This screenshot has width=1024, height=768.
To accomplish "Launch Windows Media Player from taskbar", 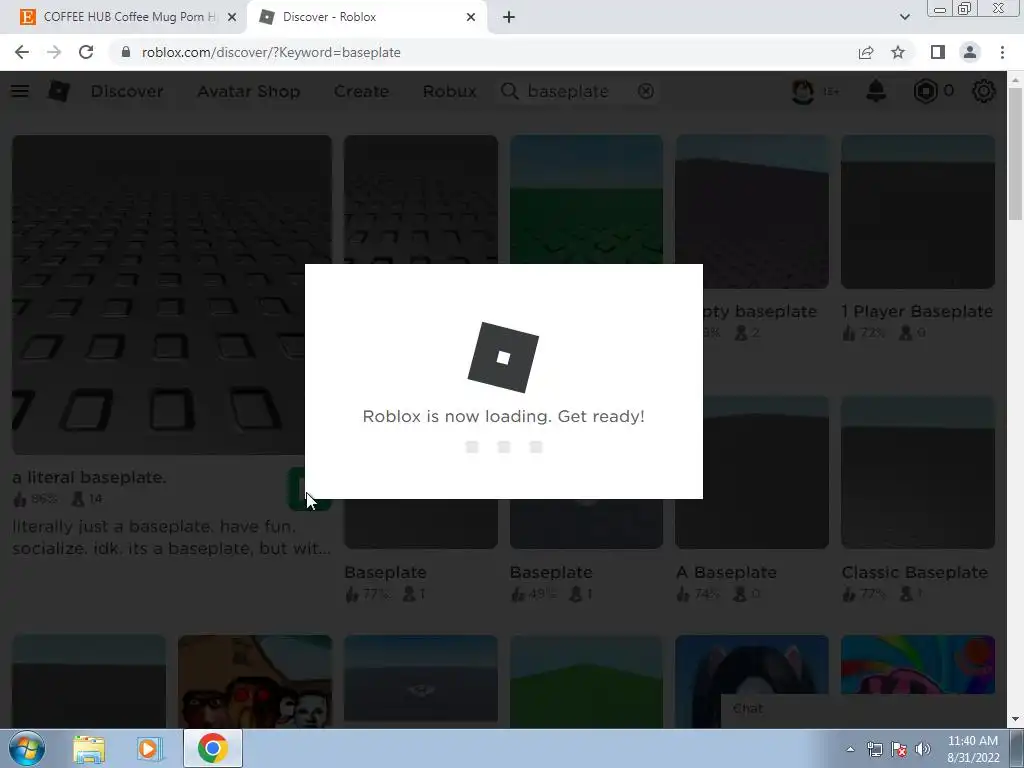I will point(150,748).
